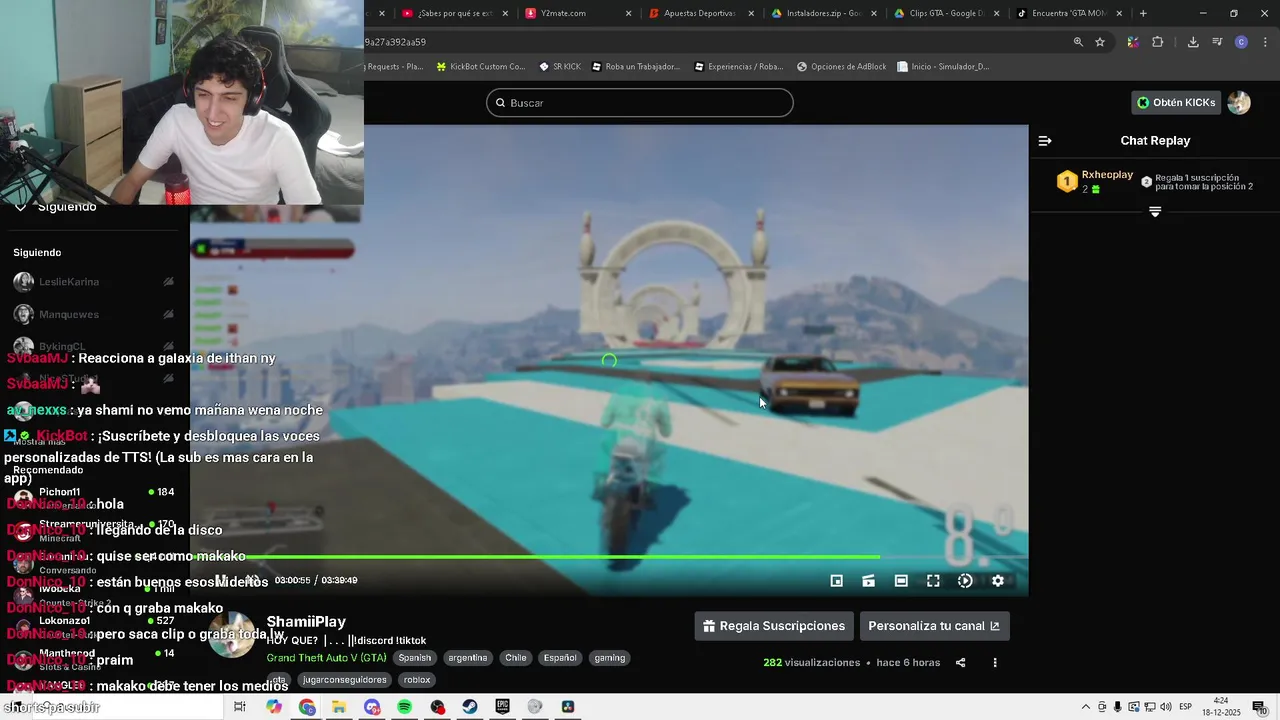Image resolution: width=1280 pixels, height=720 pixels.
Task: Open the browser extensions puzzle icon
Action: pyautogui.click(x=1158, y=42)
